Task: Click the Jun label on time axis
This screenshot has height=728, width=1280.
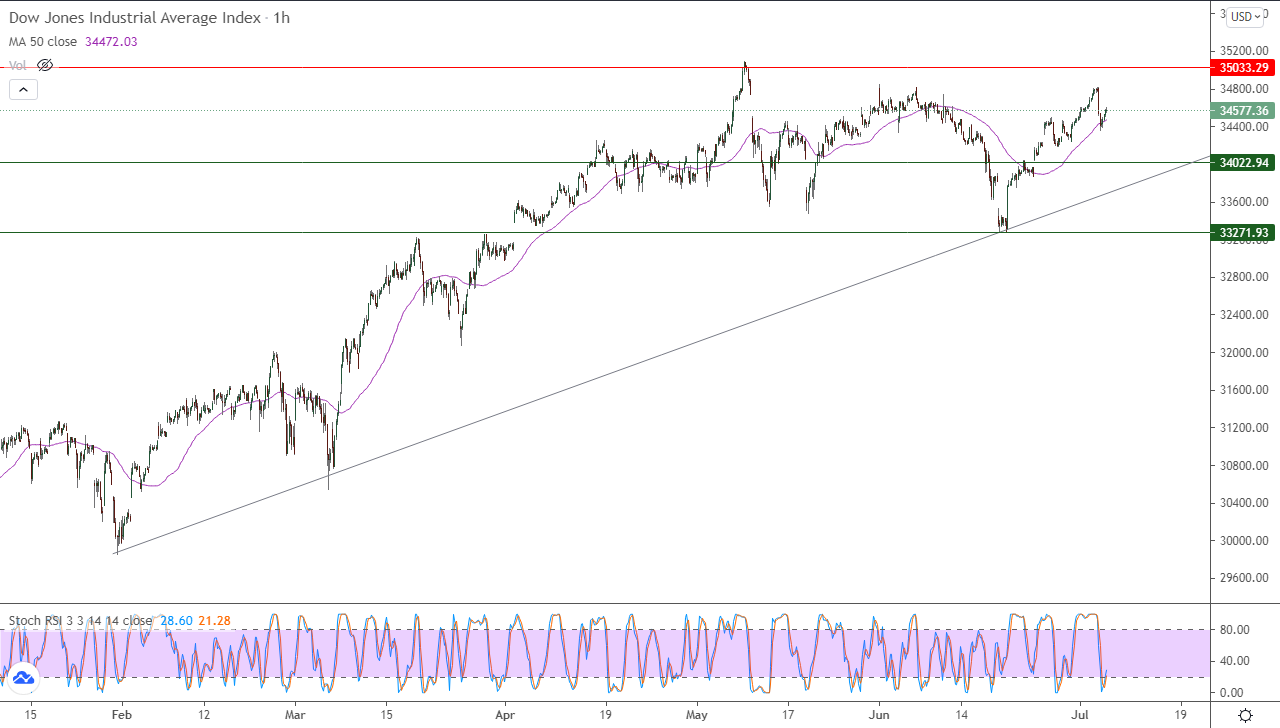Action: [879, 715]
